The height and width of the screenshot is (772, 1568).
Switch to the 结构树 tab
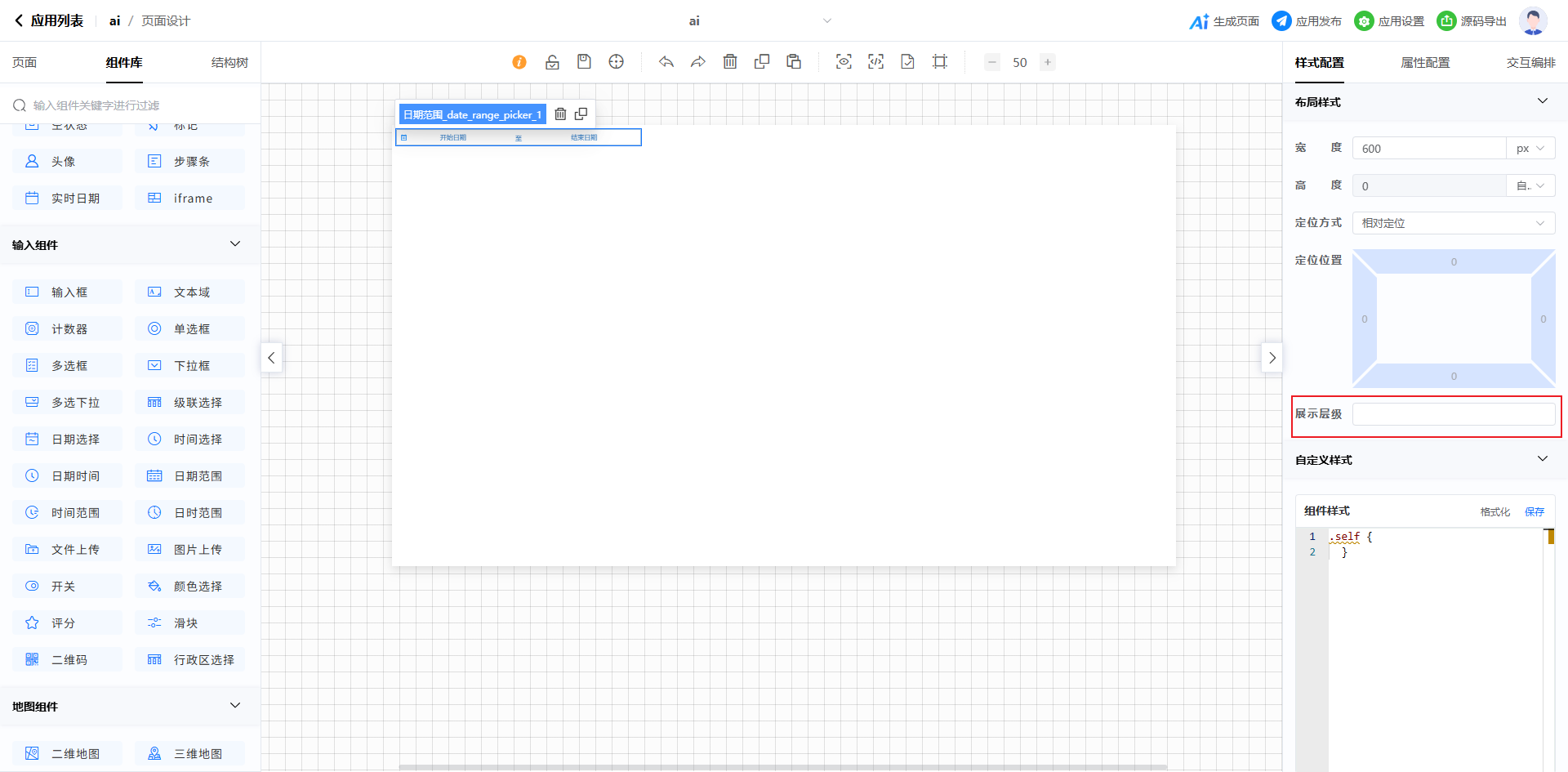(229, 63)
